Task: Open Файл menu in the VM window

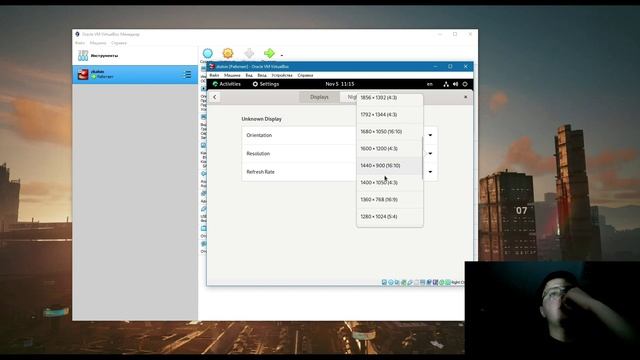Action: pos(214,76)
